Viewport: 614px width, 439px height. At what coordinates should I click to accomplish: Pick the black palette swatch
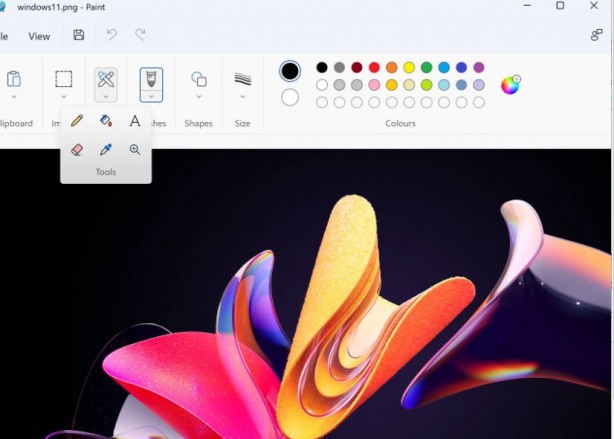click(322, 67)
